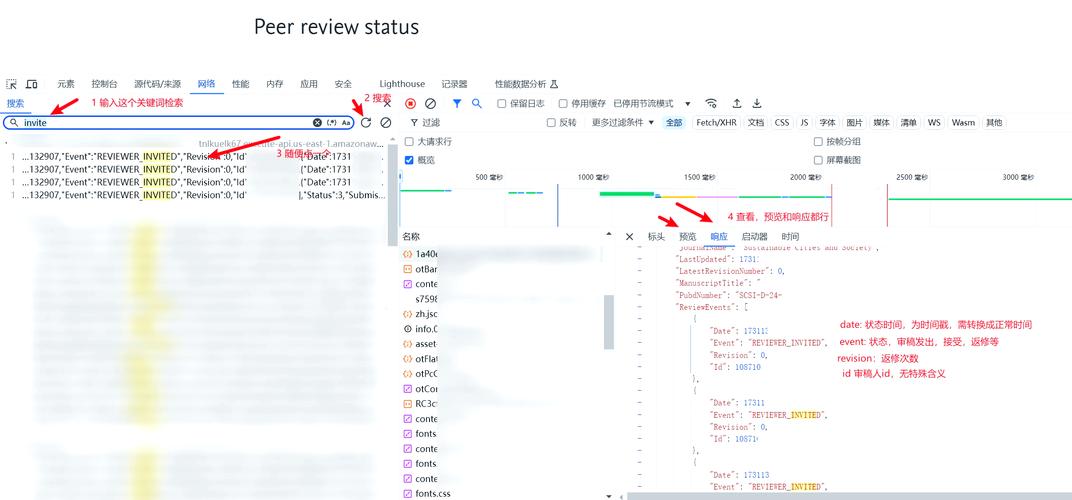The width and height of the screenshot is (1072, 500).
Task: Filter by WS request type
Action: pos(934,122)
